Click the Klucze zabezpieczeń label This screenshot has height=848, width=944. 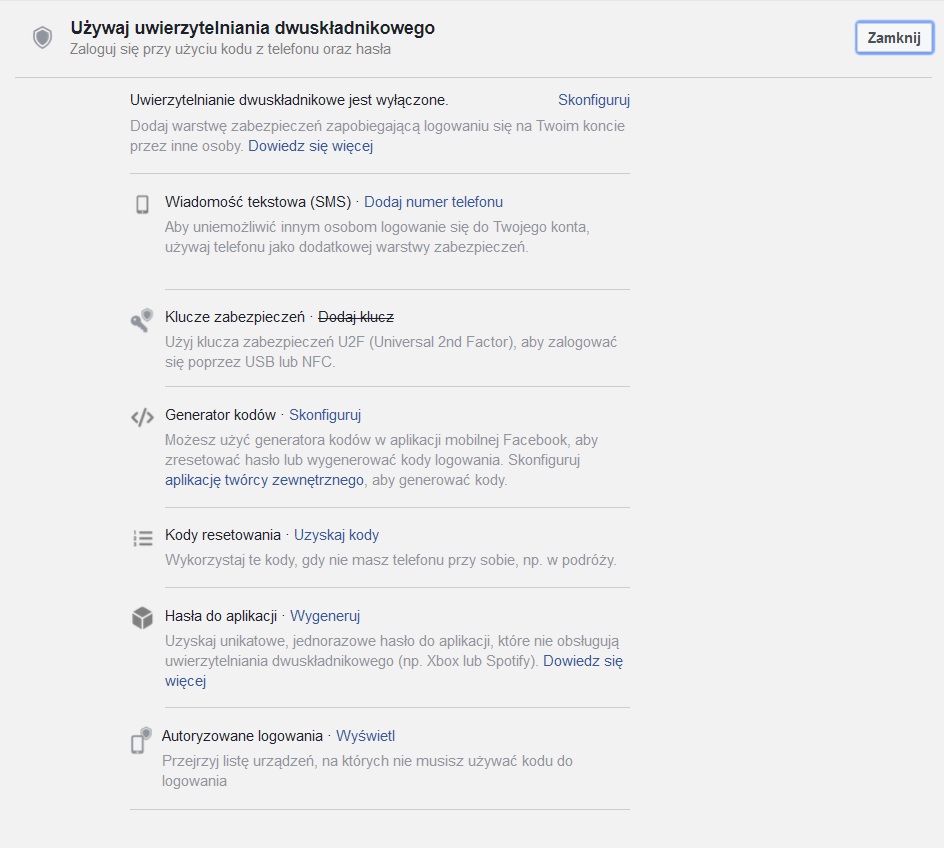[x=235, y=317]
